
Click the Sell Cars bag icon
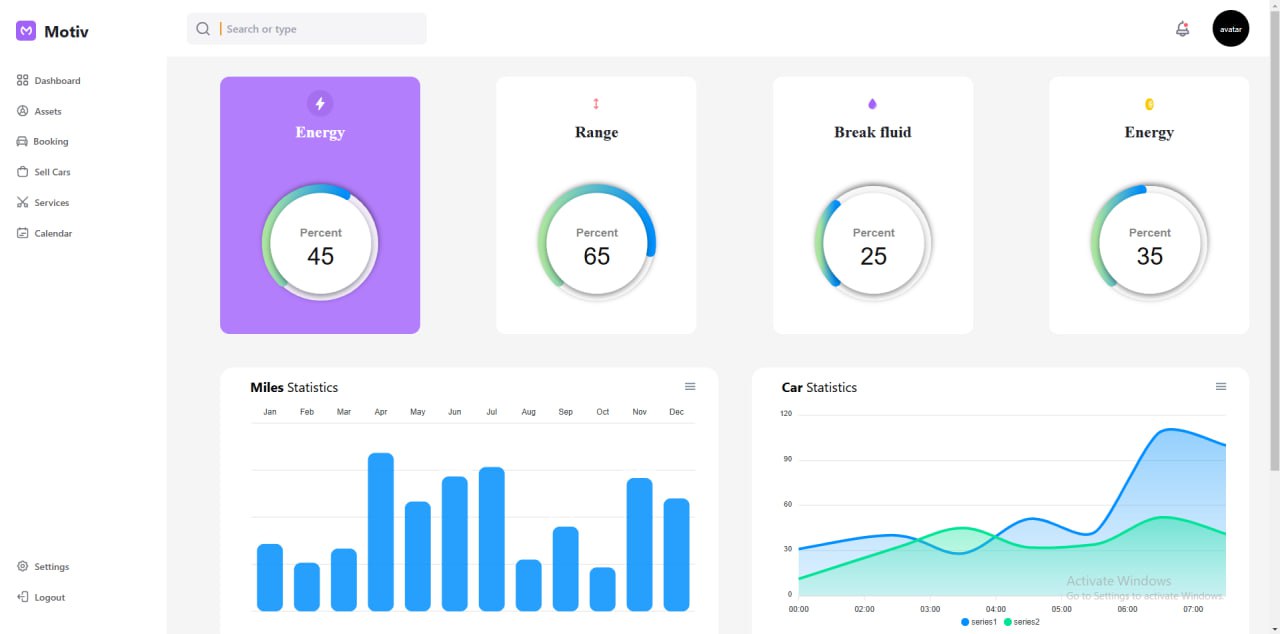23,172
